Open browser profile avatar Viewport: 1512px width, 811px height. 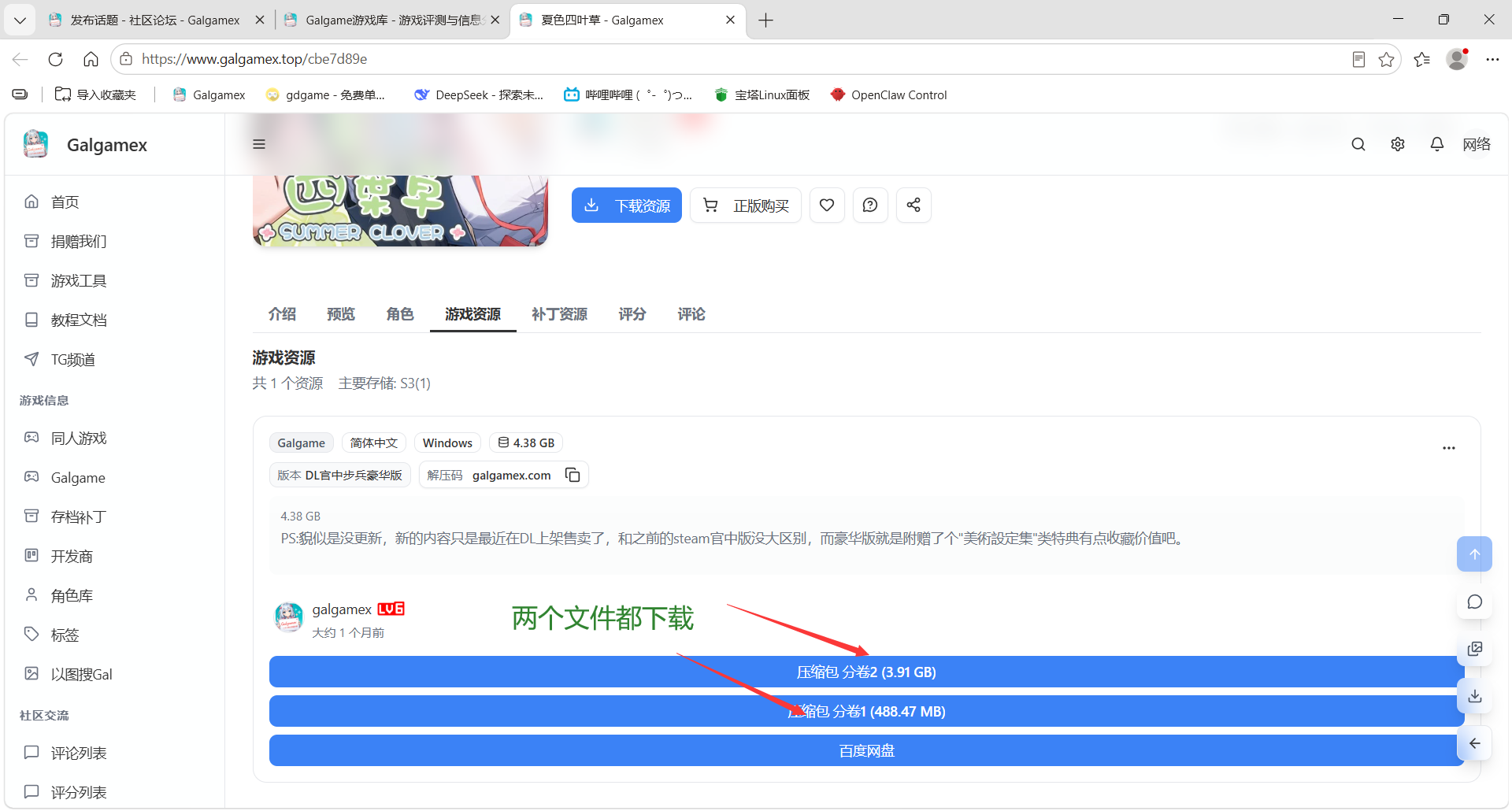point(1458,59)
